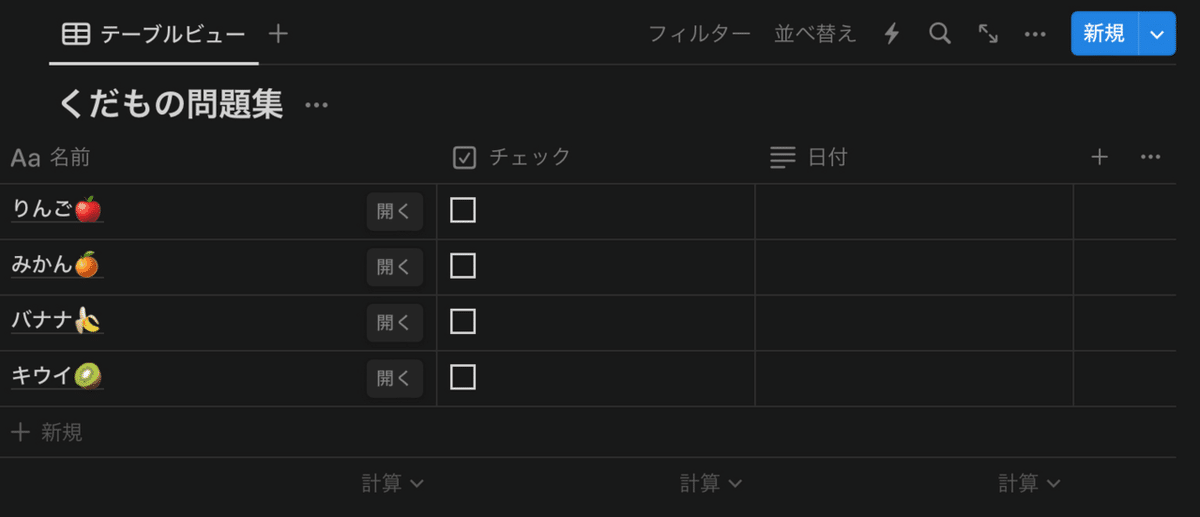Image resolution: width=1200 pixels, height=517 pixels.
Task: Click 開く button on the バナナ row
Action: tap(394, 322)
